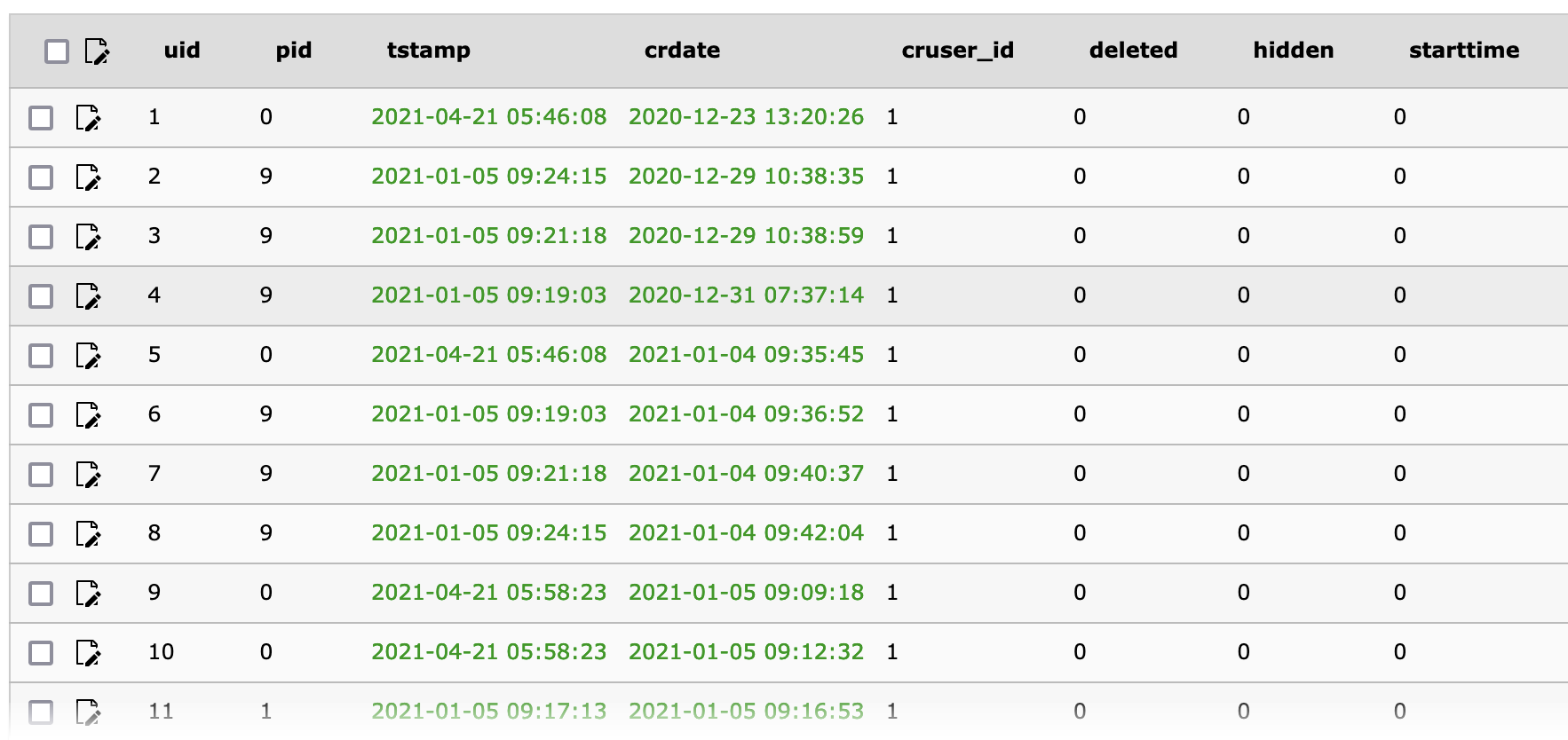Open edit icon for uid 5 row
Screen dimensions: 1568x740
click(x=88, y=355)
